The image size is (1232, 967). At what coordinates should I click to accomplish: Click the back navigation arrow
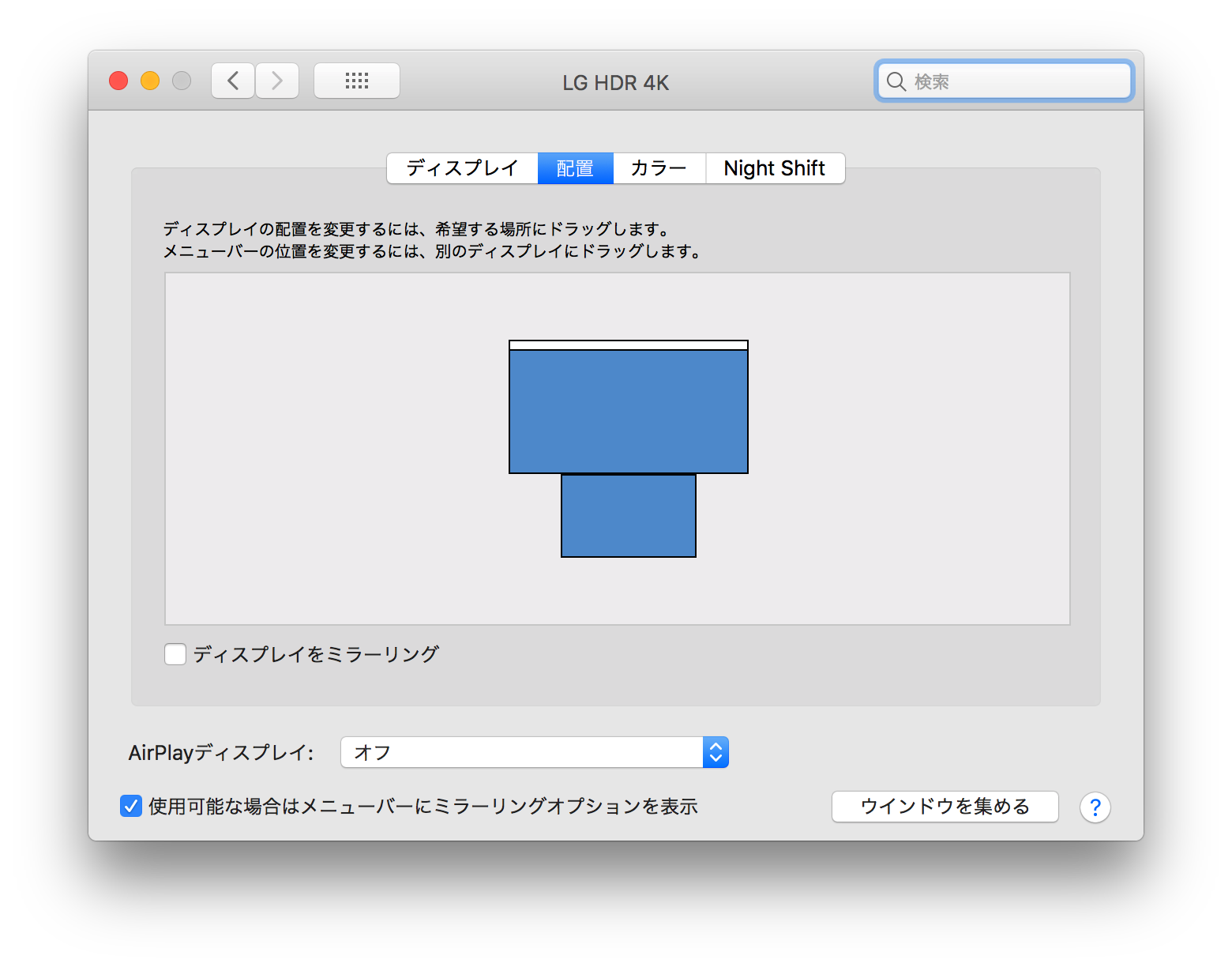tap(233, 81)
